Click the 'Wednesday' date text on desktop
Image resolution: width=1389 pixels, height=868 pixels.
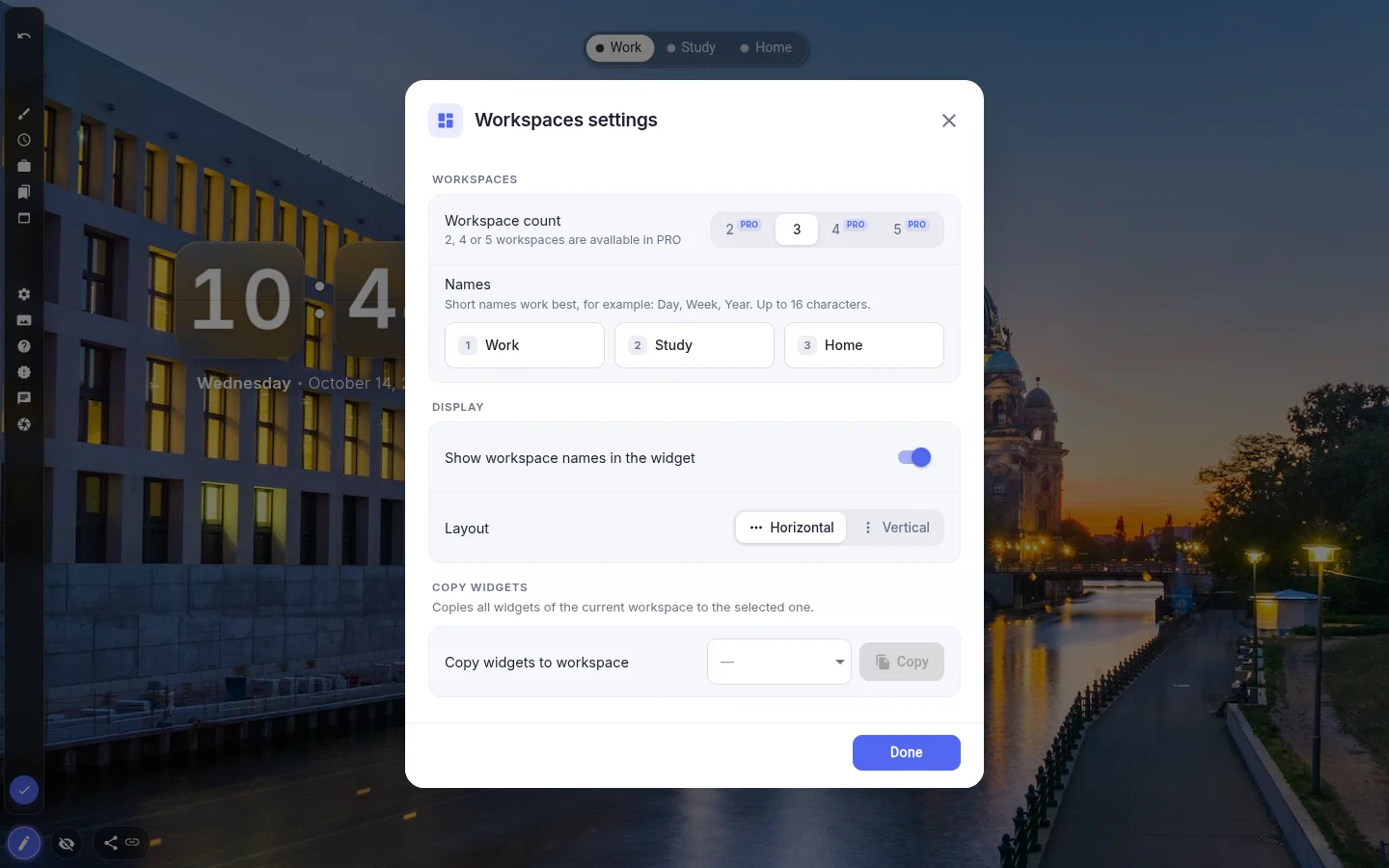[244, 383]
